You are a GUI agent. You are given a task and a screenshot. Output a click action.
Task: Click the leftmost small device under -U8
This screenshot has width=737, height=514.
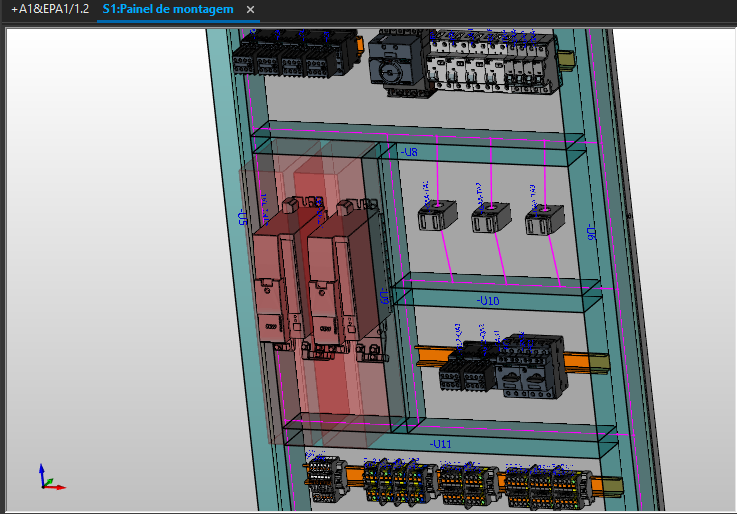click(x=436, y=215)
